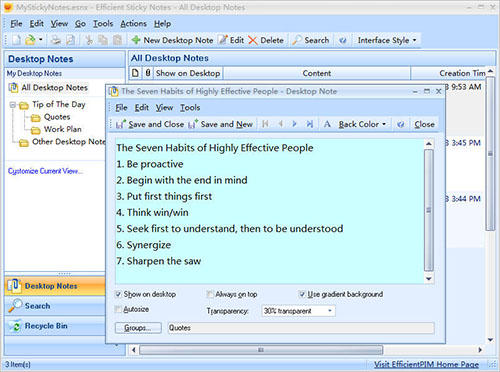Click the Desktop Notes navigation pane button

click(55, 286)
